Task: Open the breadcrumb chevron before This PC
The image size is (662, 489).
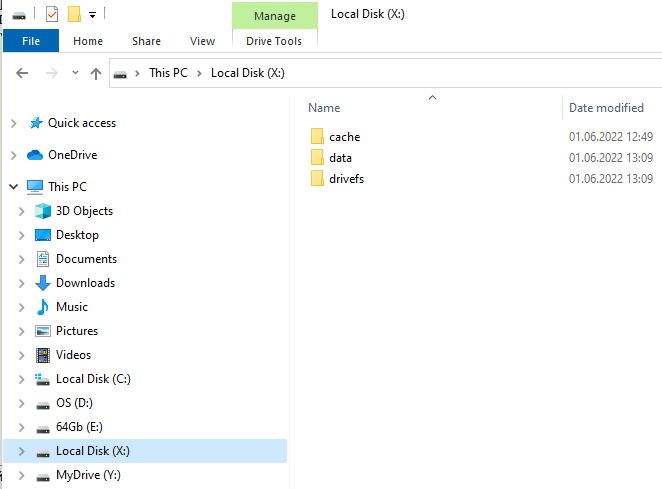Action: tap(137, 73)
